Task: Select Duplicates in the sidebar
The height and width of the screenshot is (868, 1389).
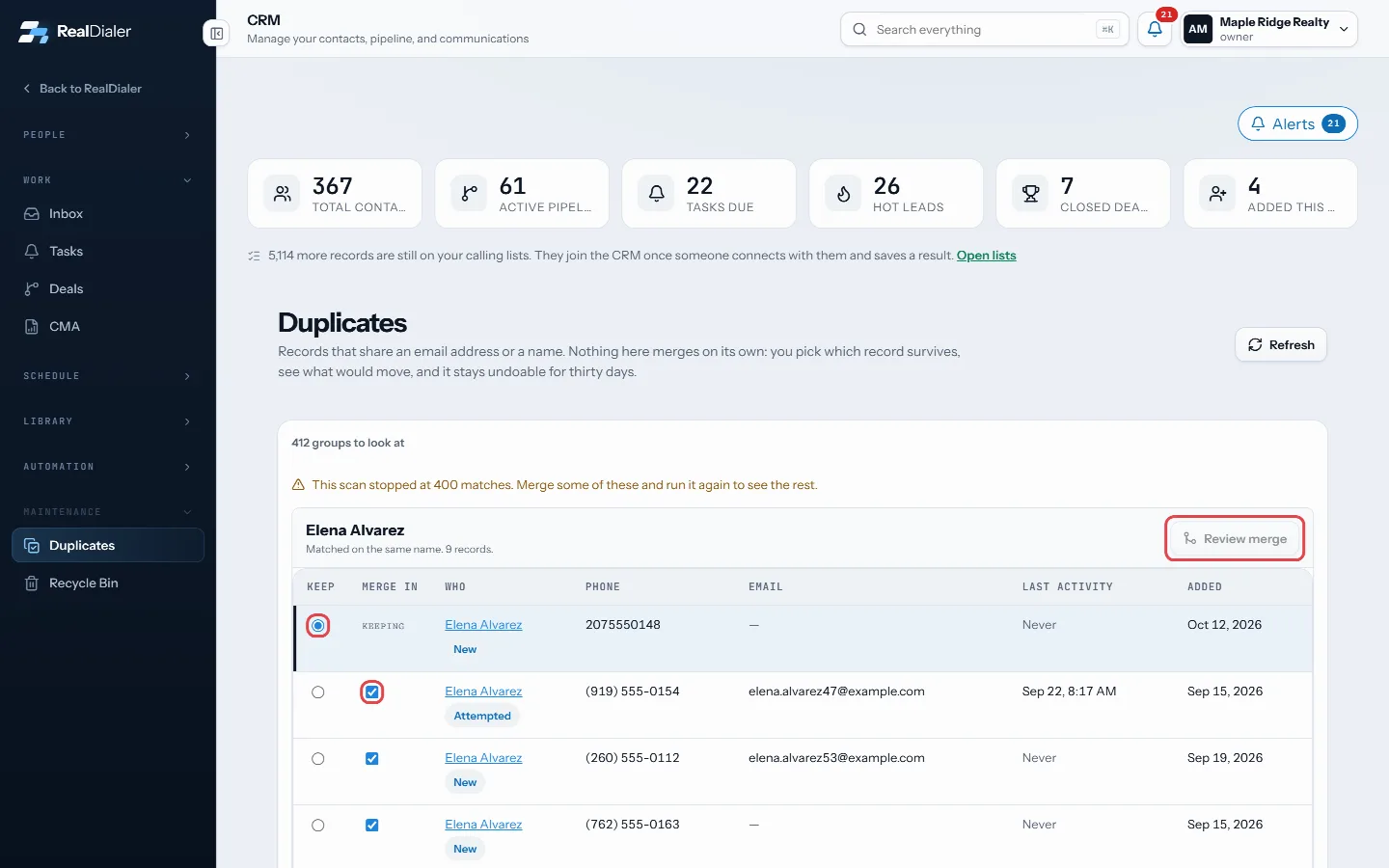Action: (108, 545)
